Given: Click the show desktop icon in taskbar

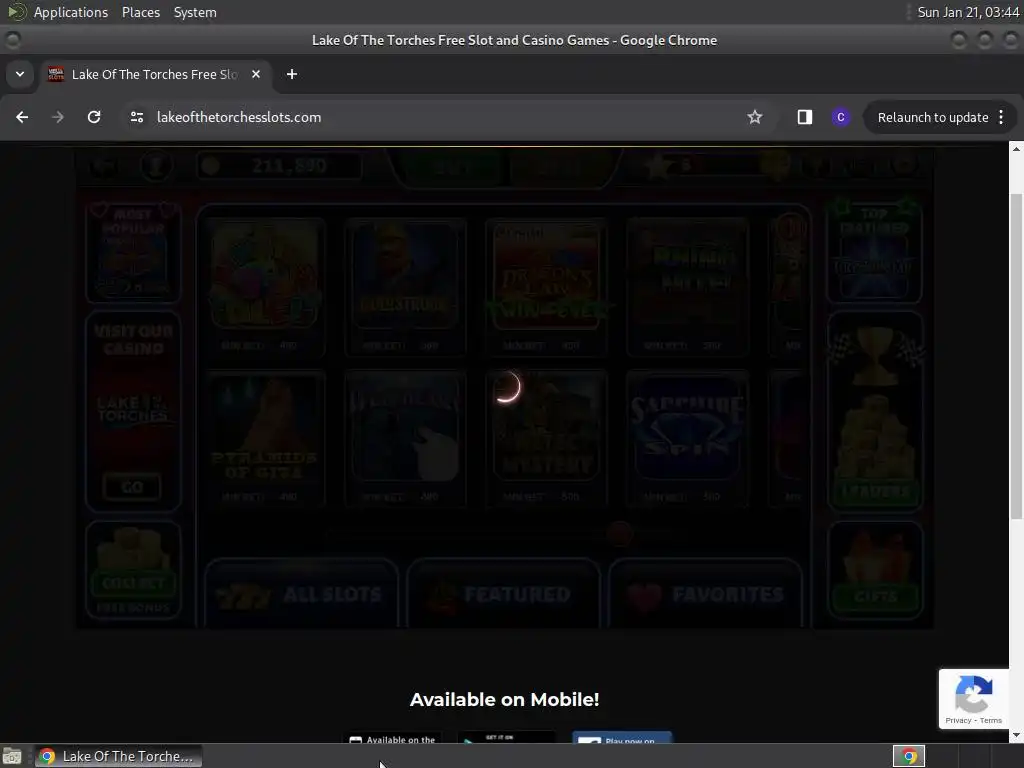Looking at the screenshot, I should [x=12, y=756].
